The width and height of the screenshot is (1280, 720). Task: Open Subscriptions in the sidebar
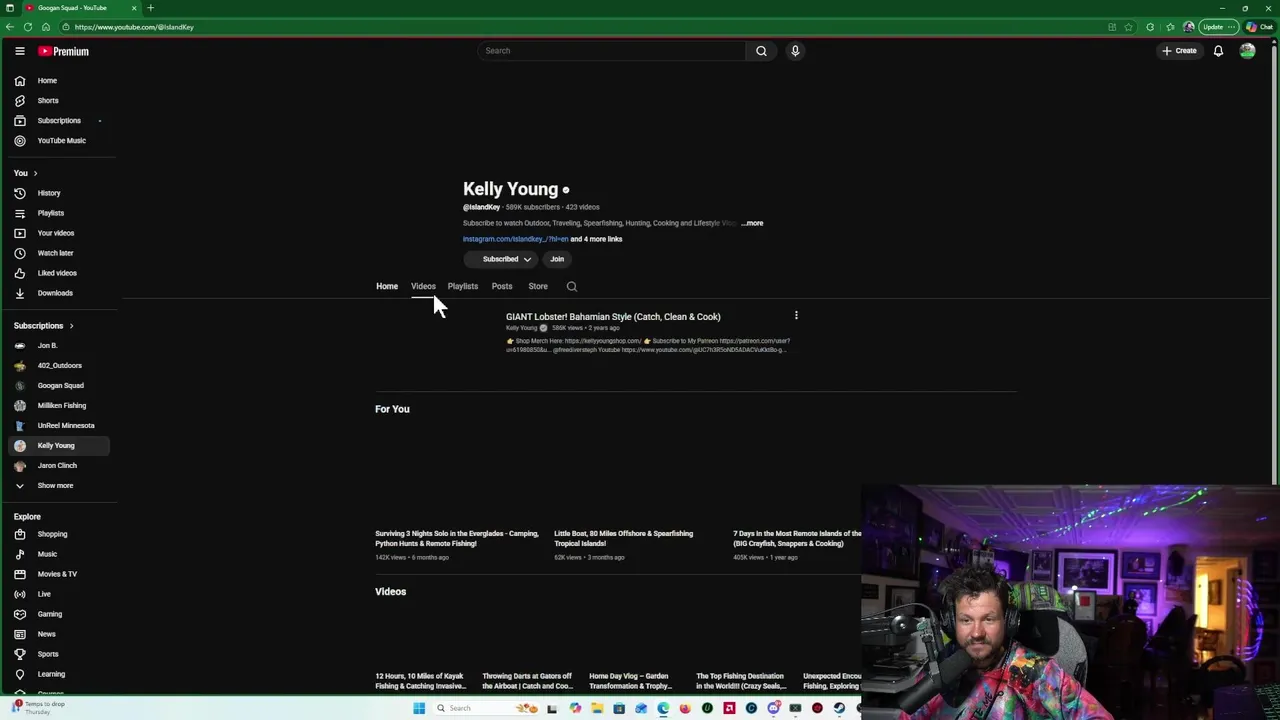click(58, 121)
